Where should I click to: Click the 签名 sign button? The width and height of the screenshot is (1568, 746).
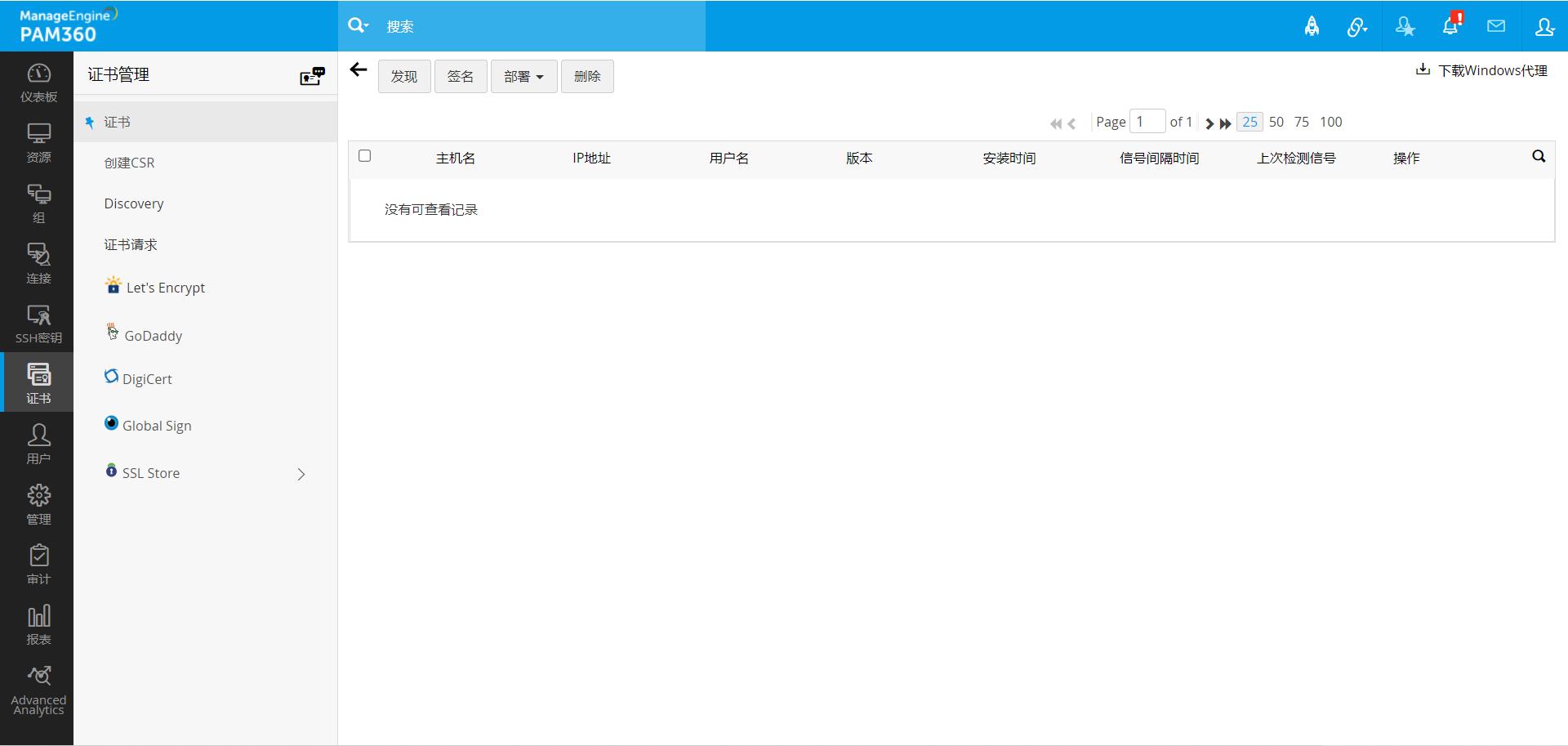461,76
